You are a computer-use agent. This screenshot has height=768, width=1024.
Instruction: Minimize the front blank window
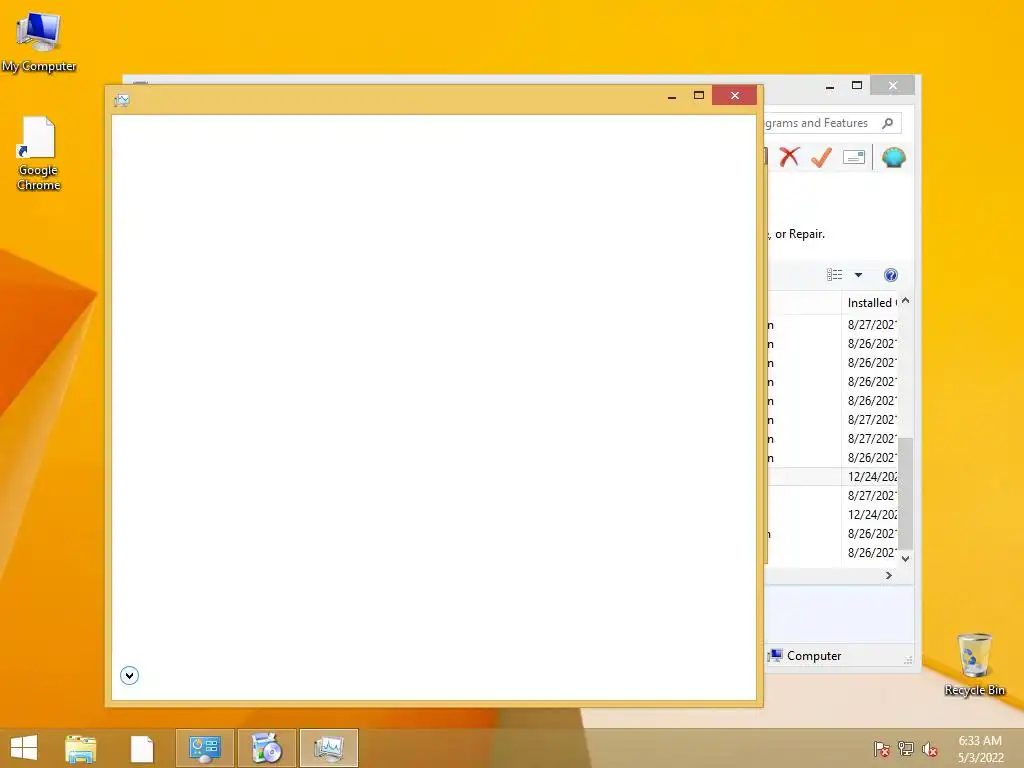click(671, 96)
